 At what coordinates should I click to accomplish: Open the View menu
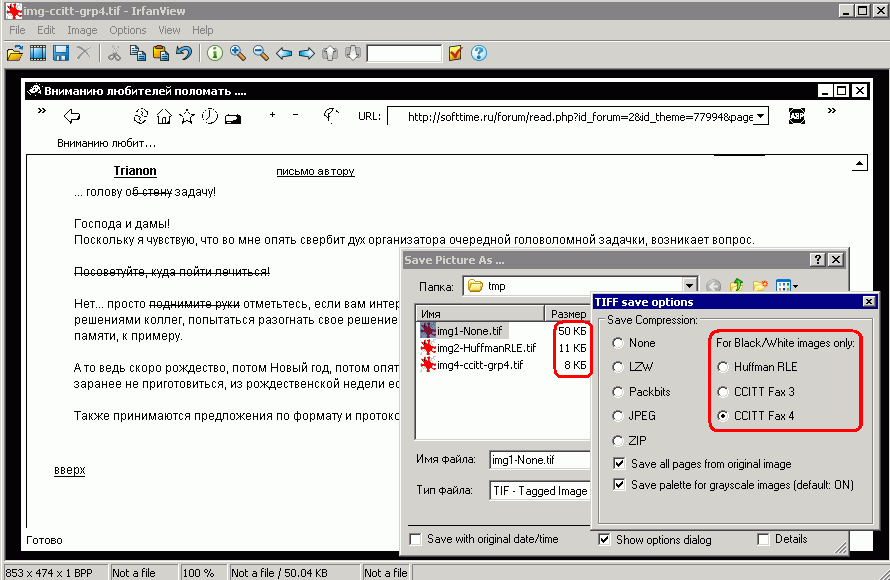pyautogui.click(x=169, y=30)
